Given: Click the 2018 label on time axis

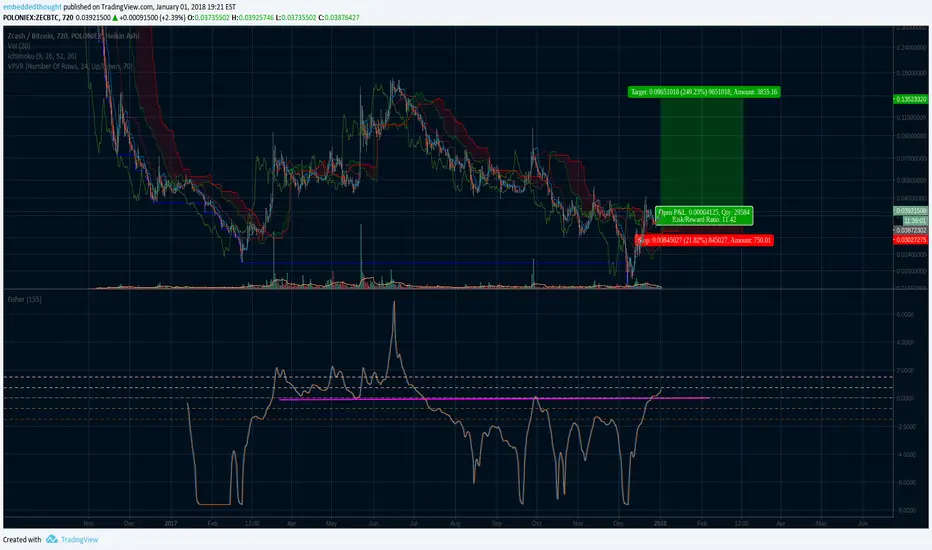Looking at the screenshot, I should point(660,524).
